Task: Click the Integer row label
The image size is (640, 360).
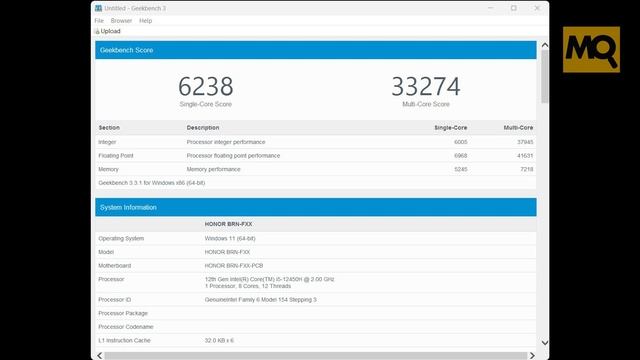Action: coord(107,142)
